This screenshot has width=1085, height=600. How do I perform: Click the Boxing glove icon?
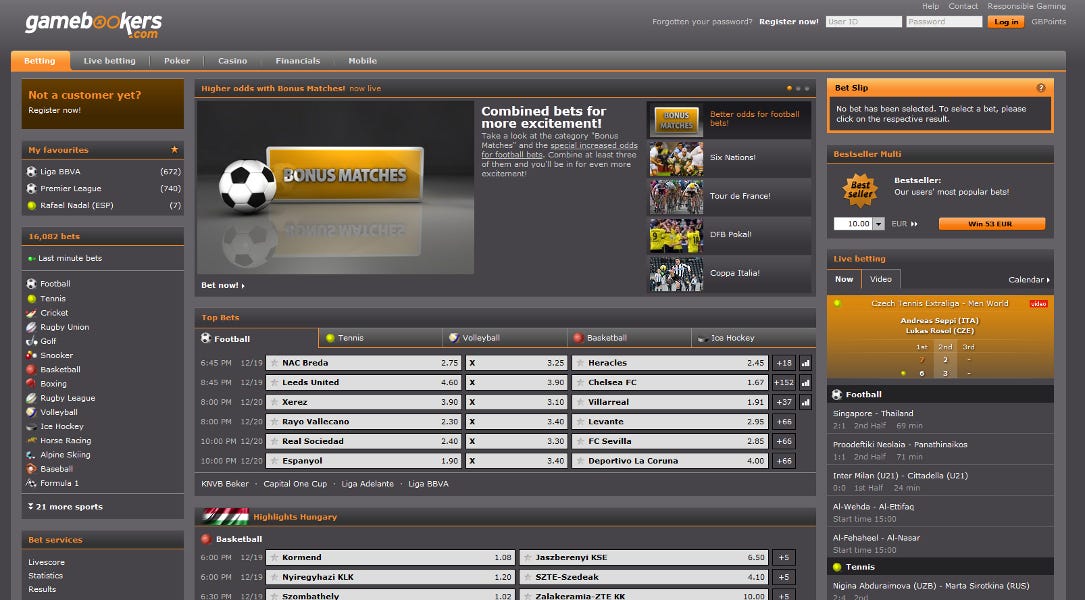click(31, 383)
